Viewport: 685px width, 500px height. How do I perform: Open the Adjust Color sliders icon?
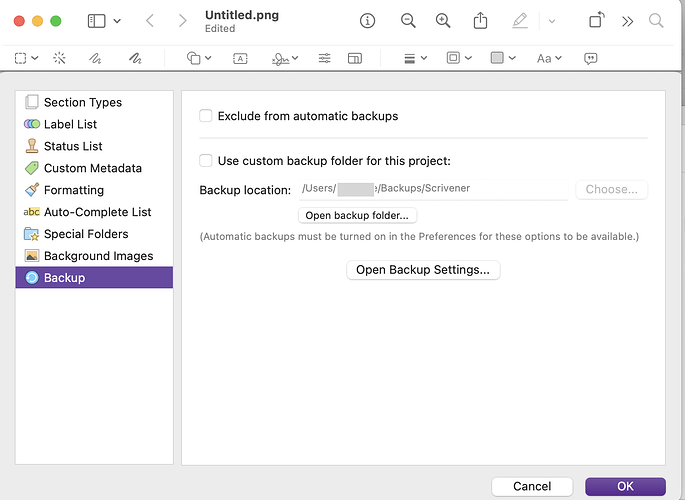(324, 59)
